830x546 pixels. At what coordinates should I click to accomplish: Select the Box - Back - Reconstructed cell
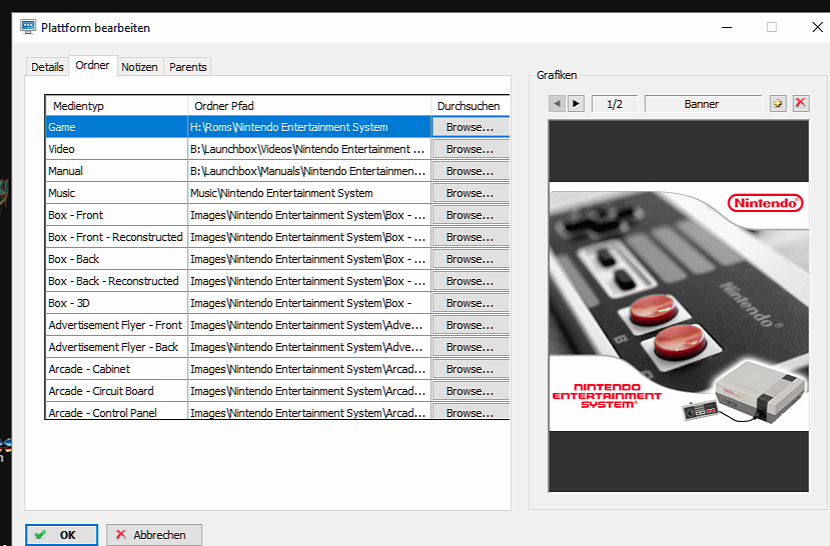(x=116, y=281)
